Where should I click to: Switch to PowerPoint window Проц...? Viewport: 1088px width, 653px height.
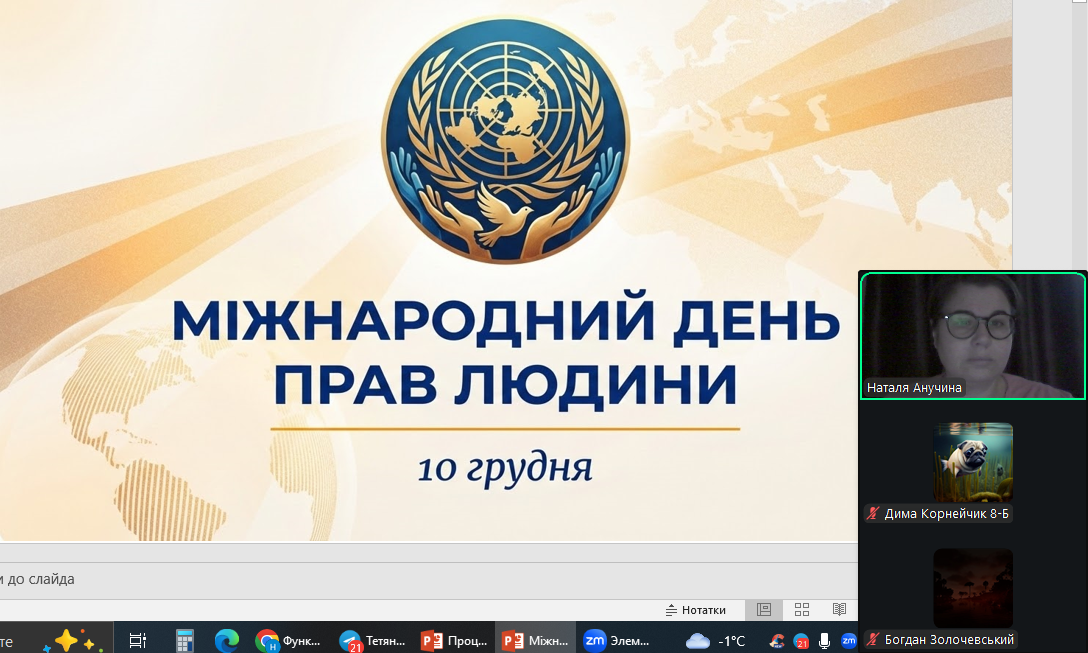click(454, 640)
